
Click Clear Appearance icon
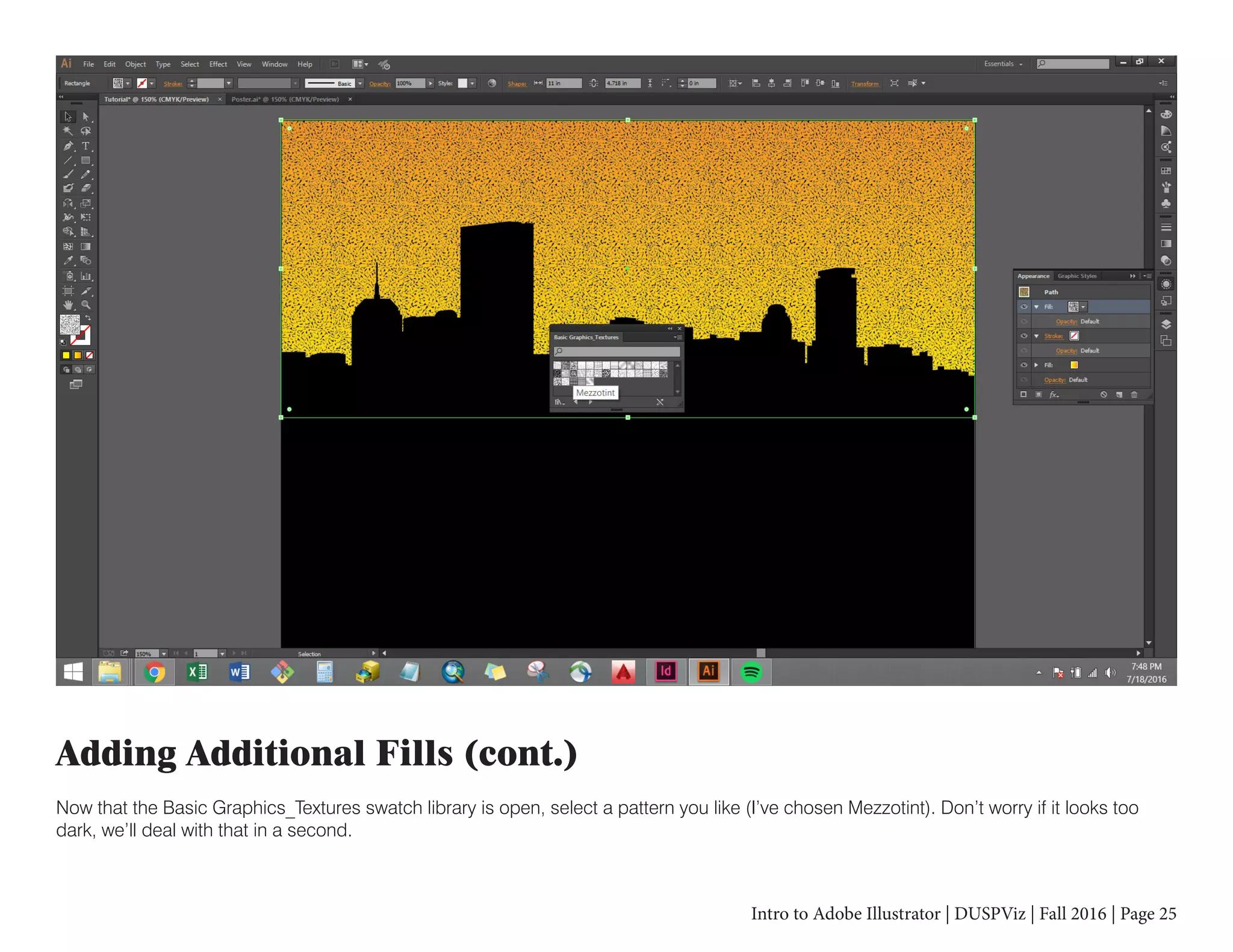point(1104,395)
